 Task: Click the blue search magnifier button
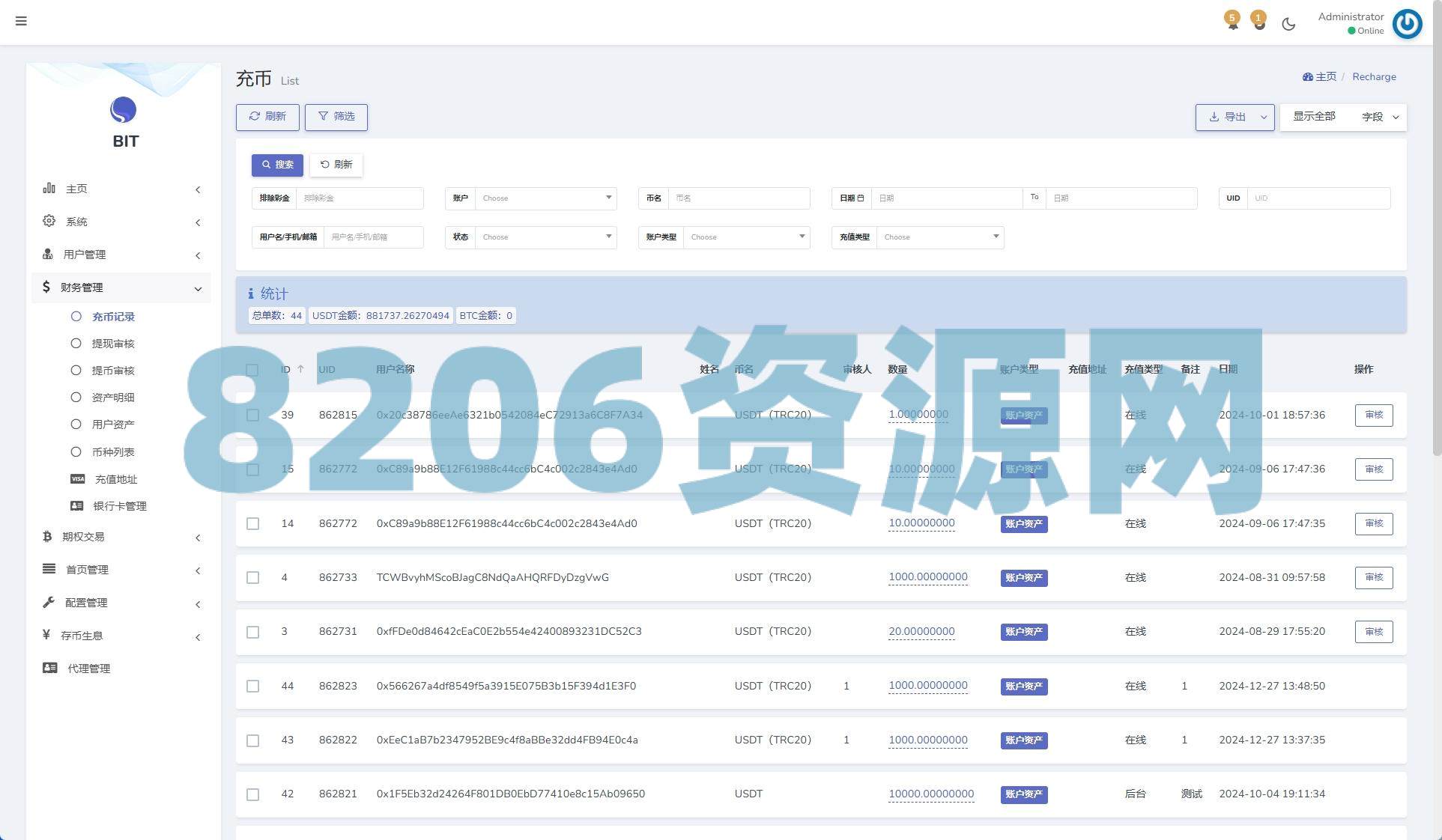pyautogui.click(x=277, y=165)
